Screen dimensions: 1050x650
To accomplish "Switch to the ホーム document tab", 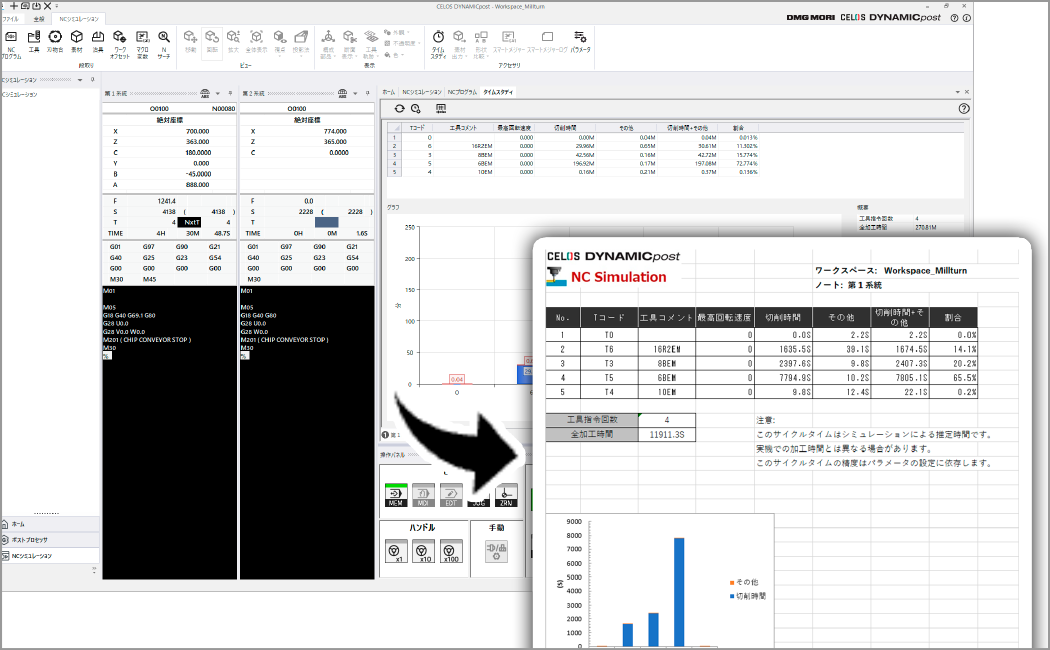I will click(388, 92).
